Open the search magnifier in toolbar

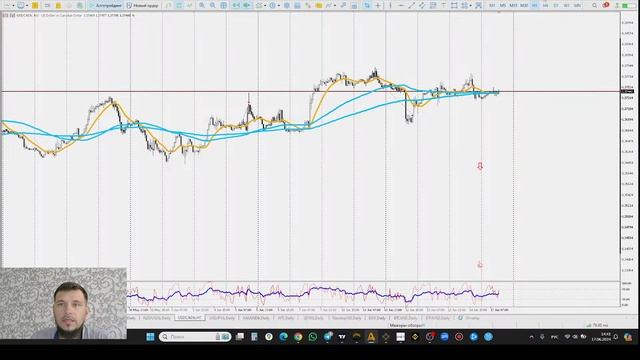[x=595, y=5]
